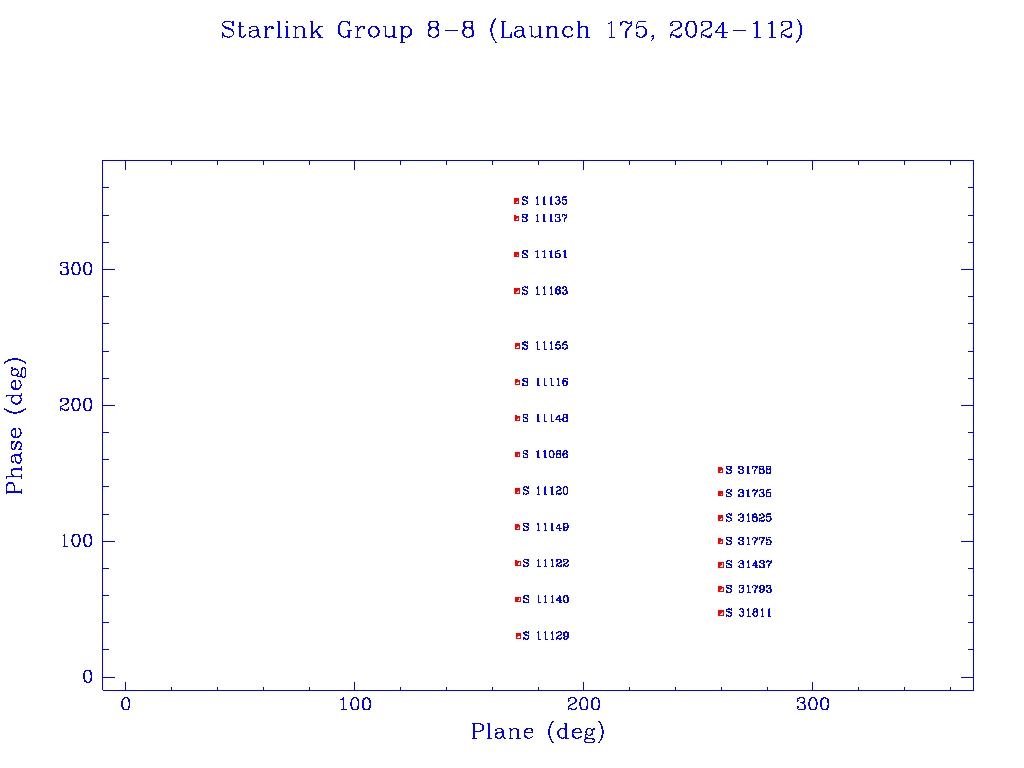The height and width of the screenshot is (768, 1024).
Task: Click the y-axis tick label 0
Action: (88, 677)
